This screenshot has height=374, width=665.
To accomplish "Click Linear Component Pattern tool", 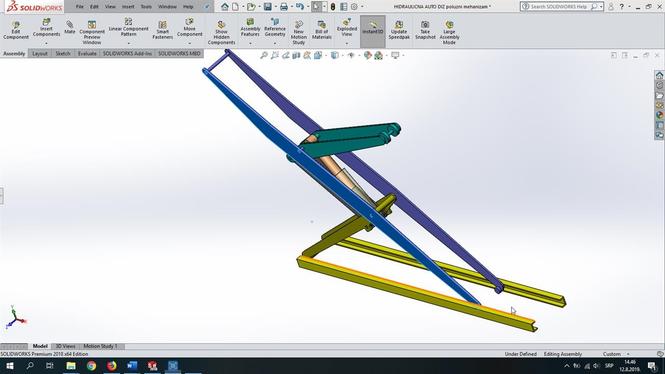I will click(x=129, y=28).
